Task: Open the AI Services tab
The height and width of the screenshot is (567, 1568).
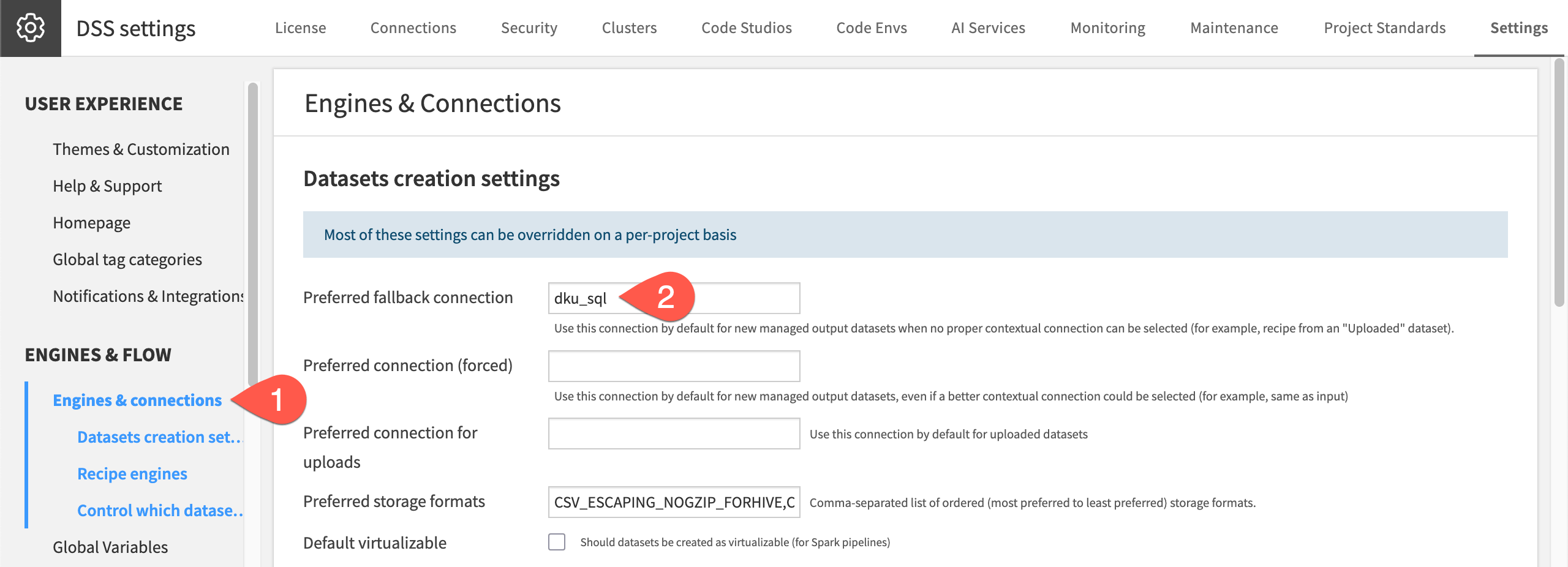Action: point(988,28)
